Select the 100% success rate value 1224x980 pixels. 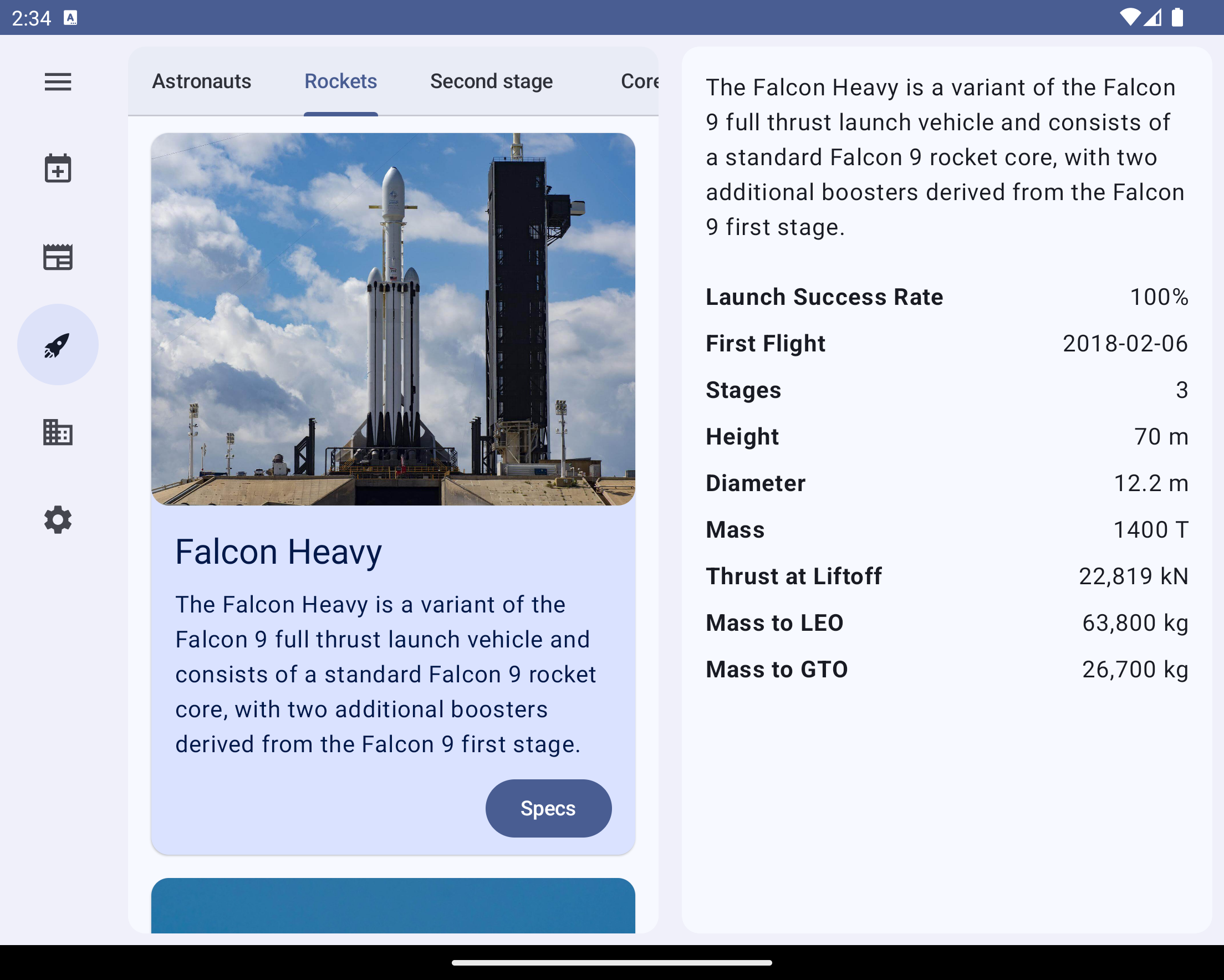coord(1159,297)
